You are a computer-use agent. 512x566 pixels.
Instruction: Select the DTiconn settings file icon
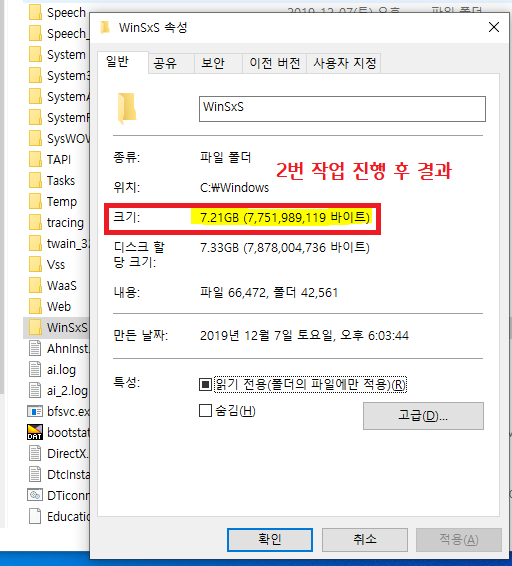click(x=35, y=495)
